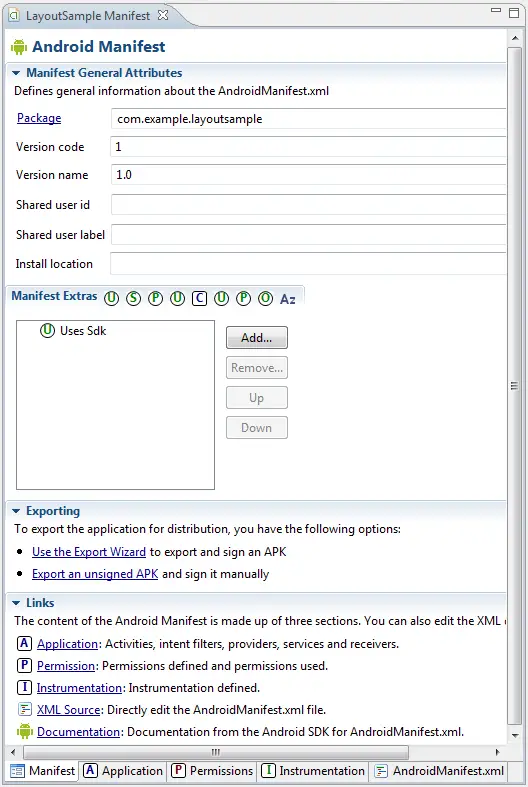Click the vertical scrollbar down arrow
The image size is (528, 787).
pos(515,735)
